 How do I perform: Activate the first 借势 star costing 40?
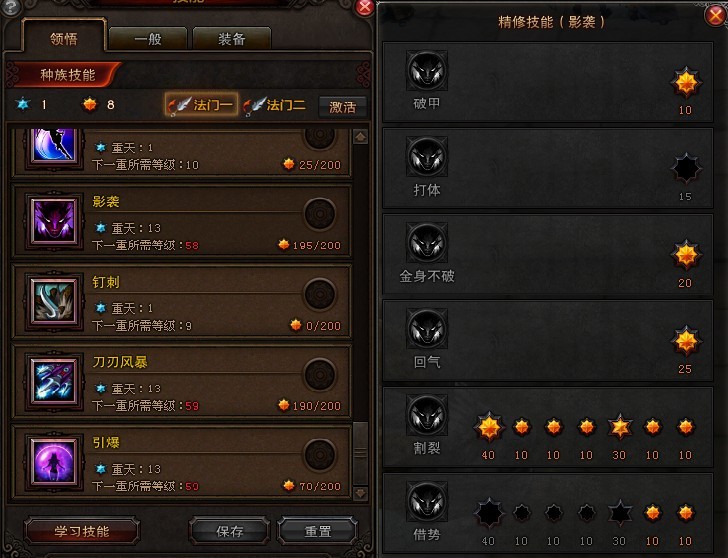tap(489, 513)
